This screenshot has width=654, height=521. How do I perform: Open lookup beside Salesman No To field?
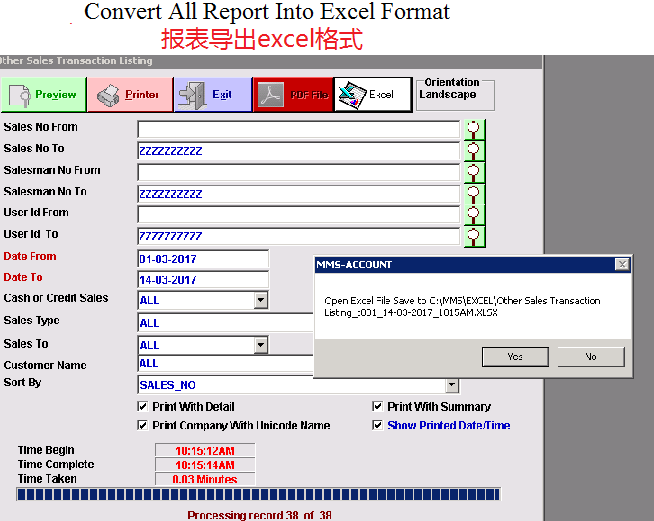point(474,193)
